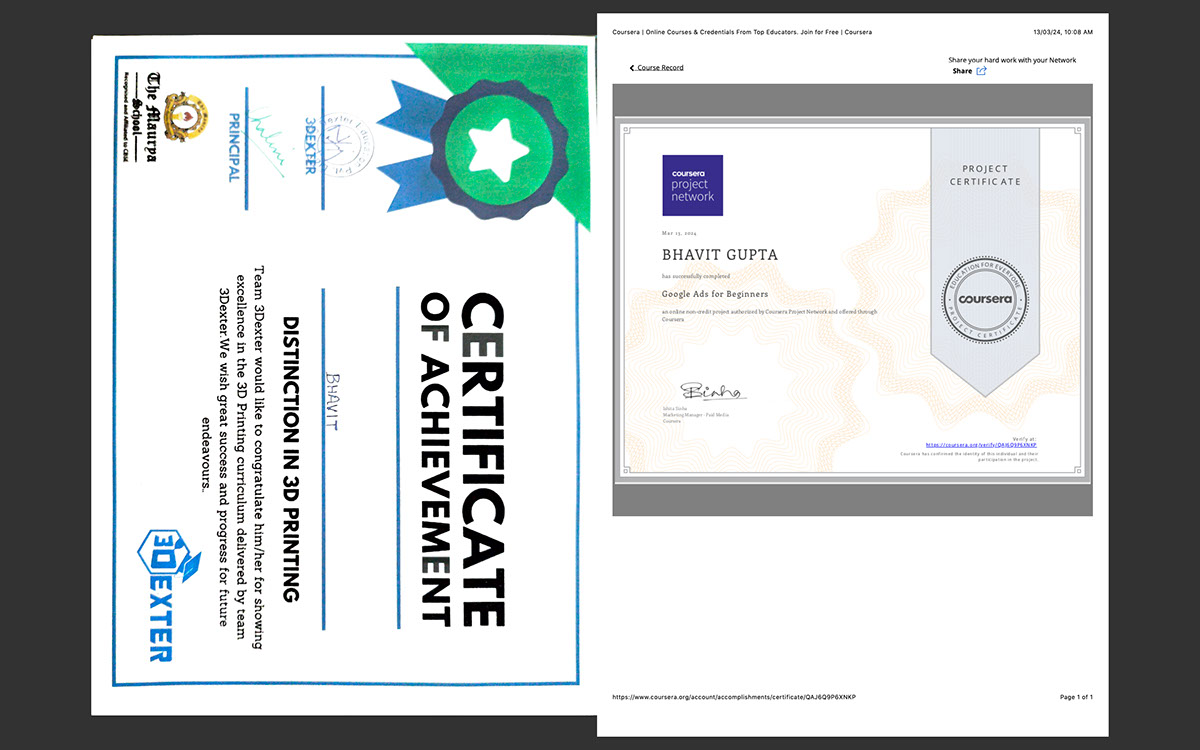Viewport: 1200px width, 750px height.
Task: Click 'Coursera has confirmed the identity' statement
Action: (x=969, y=457)
